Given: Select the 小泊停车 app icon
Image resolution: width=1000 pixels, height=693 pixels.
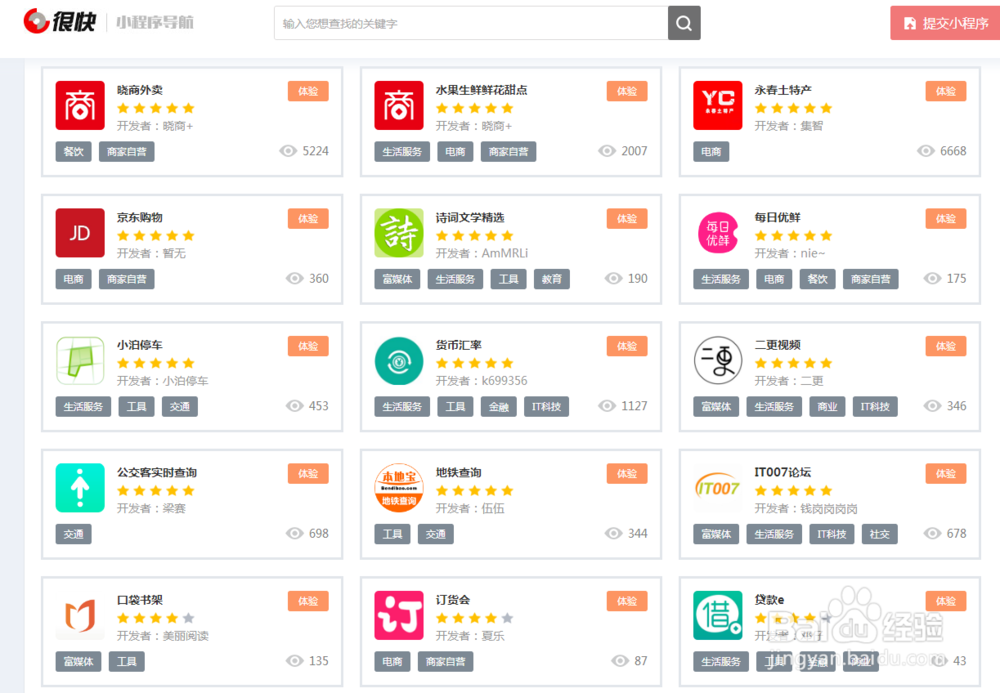Looking at the screenshot, I should coord(80,360).
